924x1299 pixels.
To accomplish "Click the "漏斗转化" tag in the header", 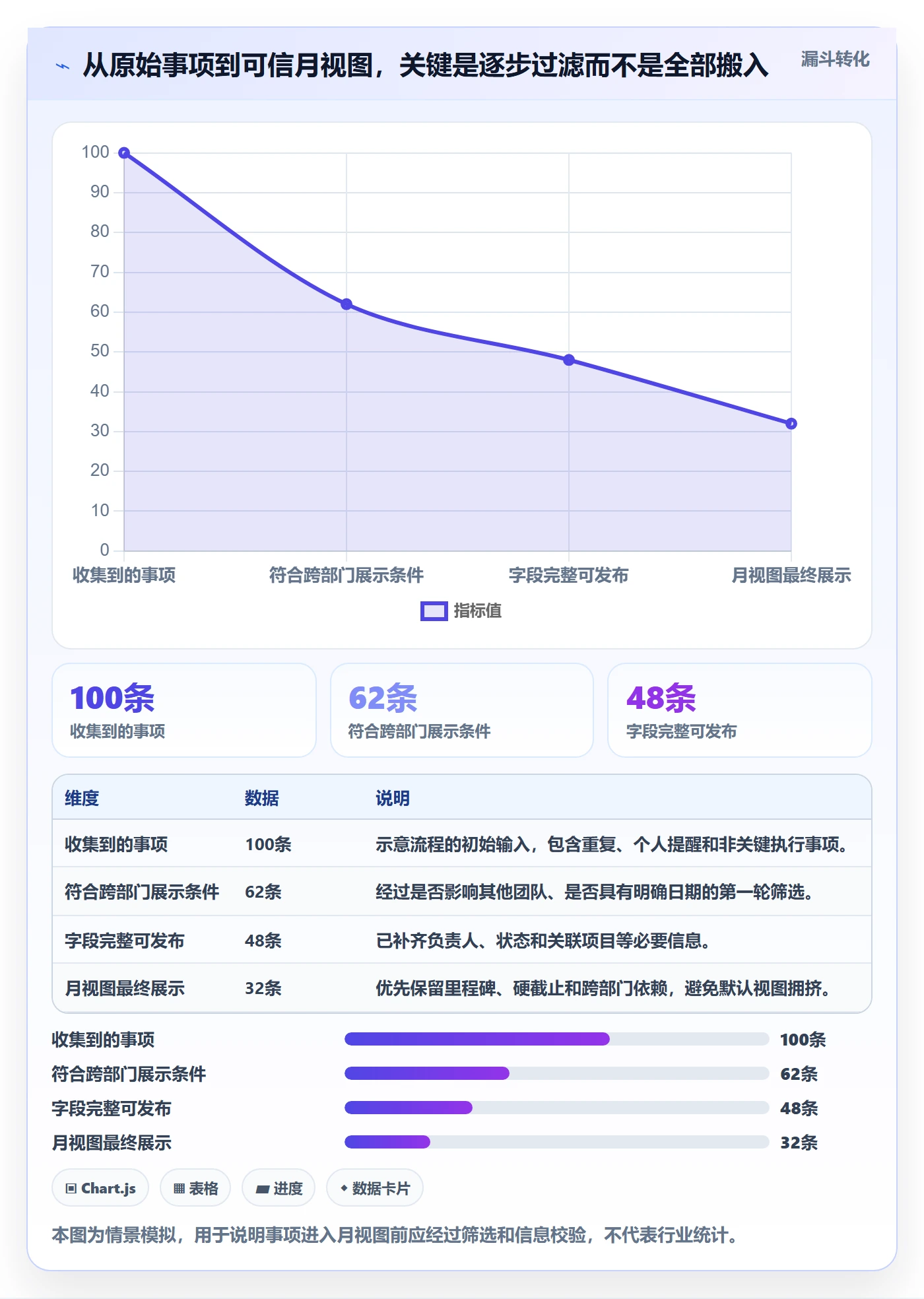I will (x=835, y=59).
